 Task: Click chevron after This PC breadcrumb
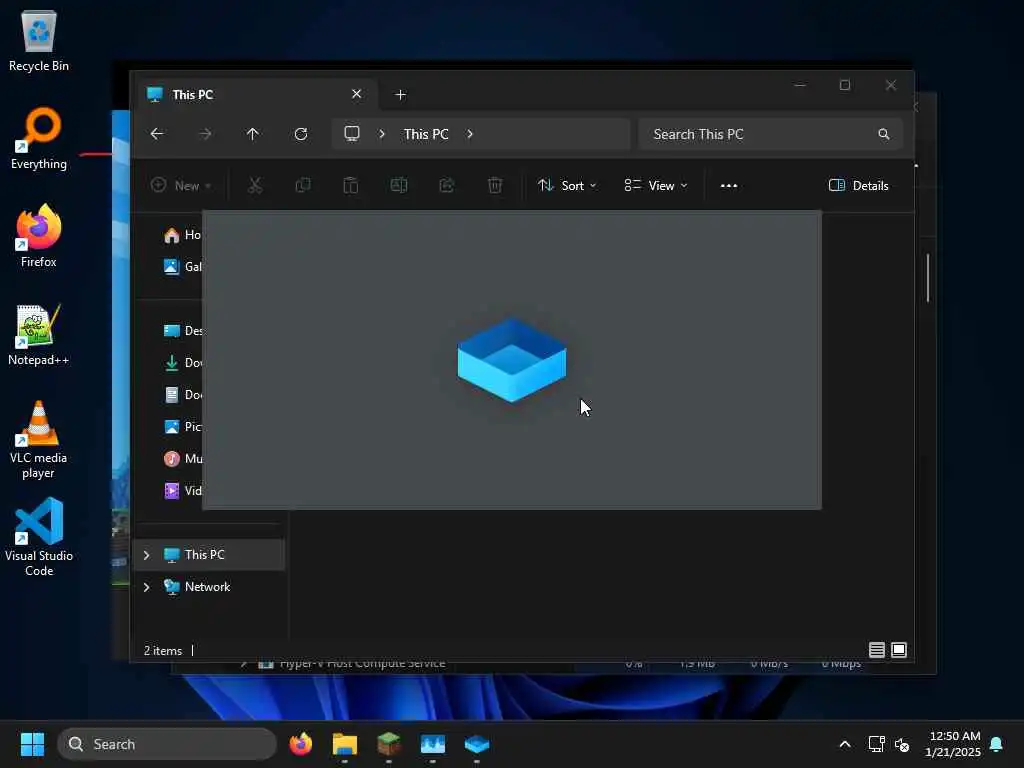pyautogui.click(x=470, y=134)
